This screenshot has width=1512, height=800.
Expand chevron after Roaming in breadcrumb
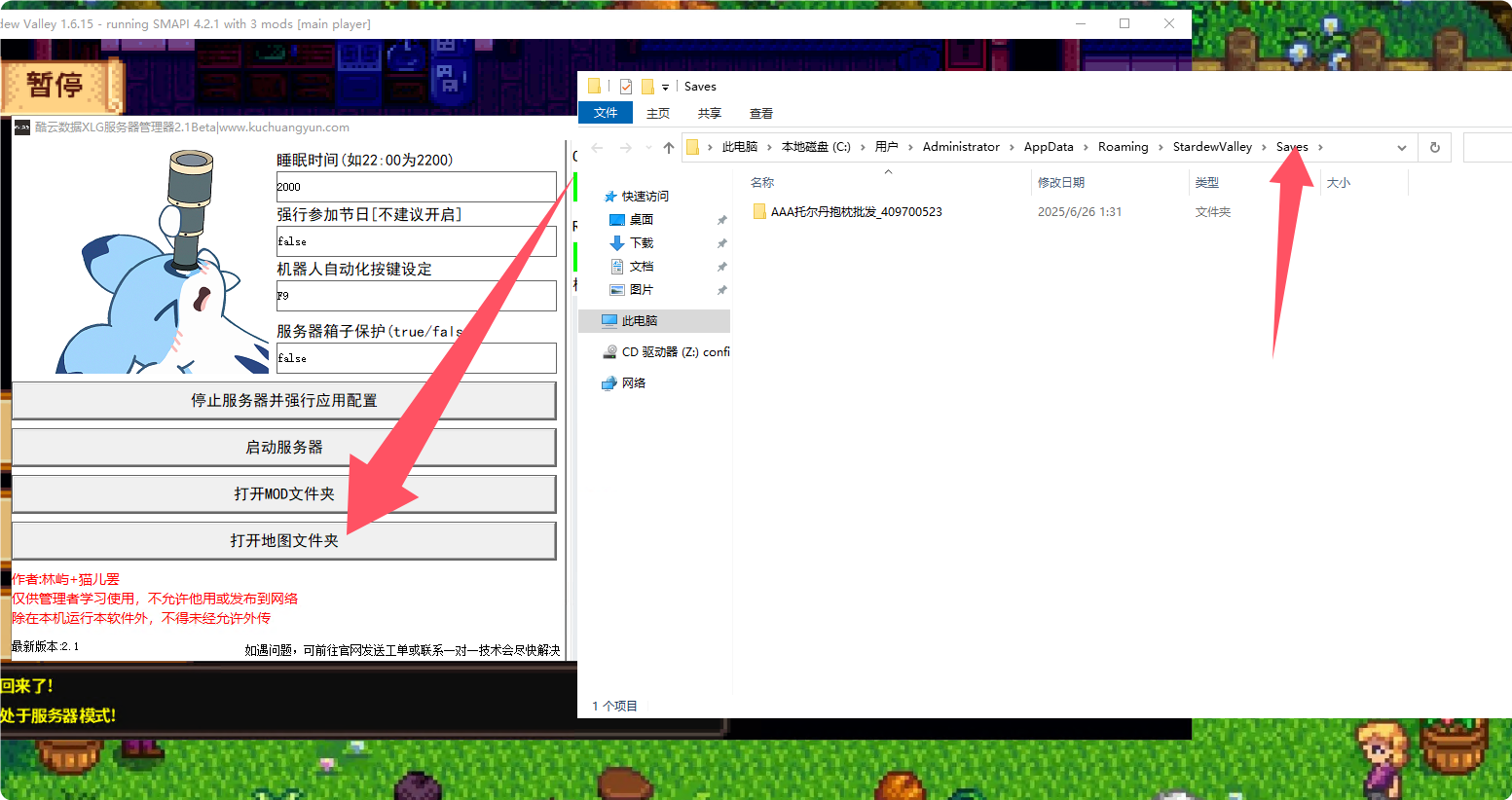1161,147
